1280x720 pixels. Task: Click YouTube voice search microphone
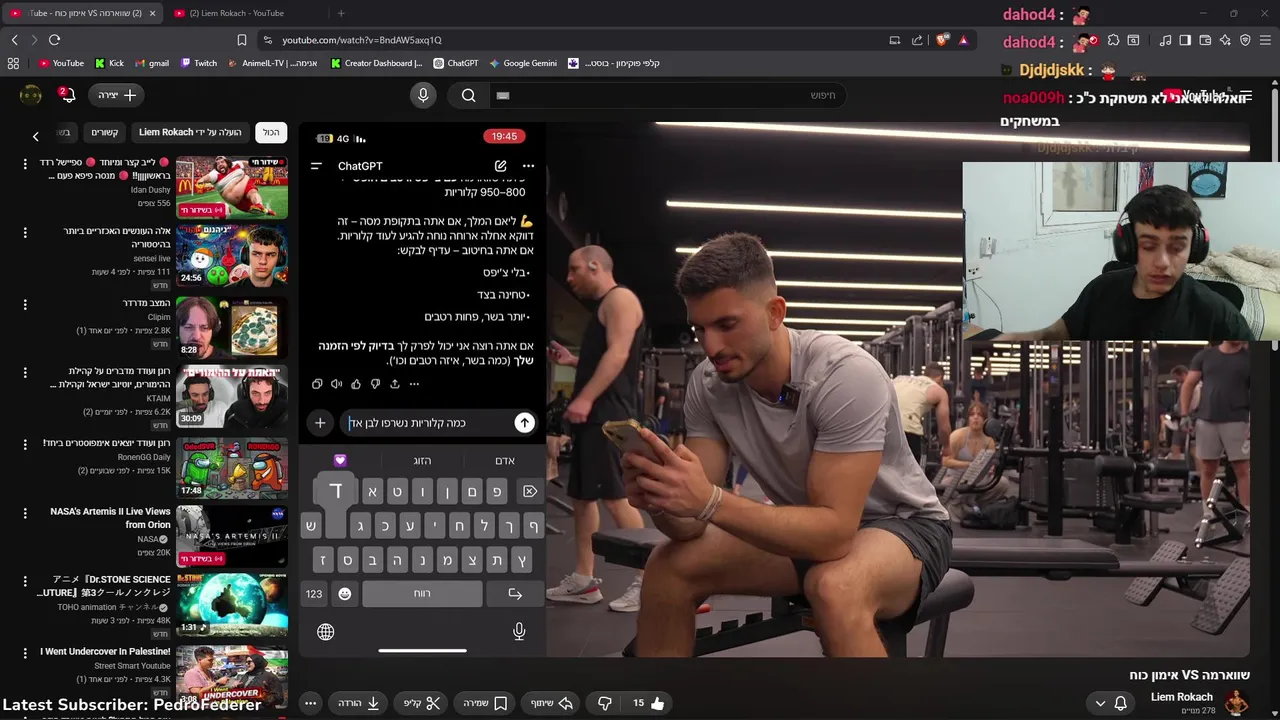click(423, 95)
